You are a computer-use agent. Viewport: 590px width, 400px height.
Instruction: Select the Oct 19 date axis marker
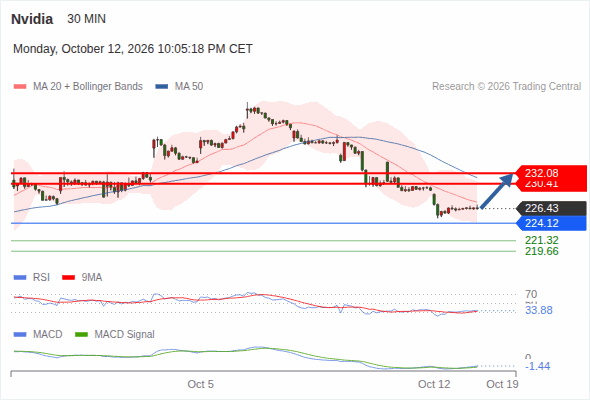[x=502, y=384]
